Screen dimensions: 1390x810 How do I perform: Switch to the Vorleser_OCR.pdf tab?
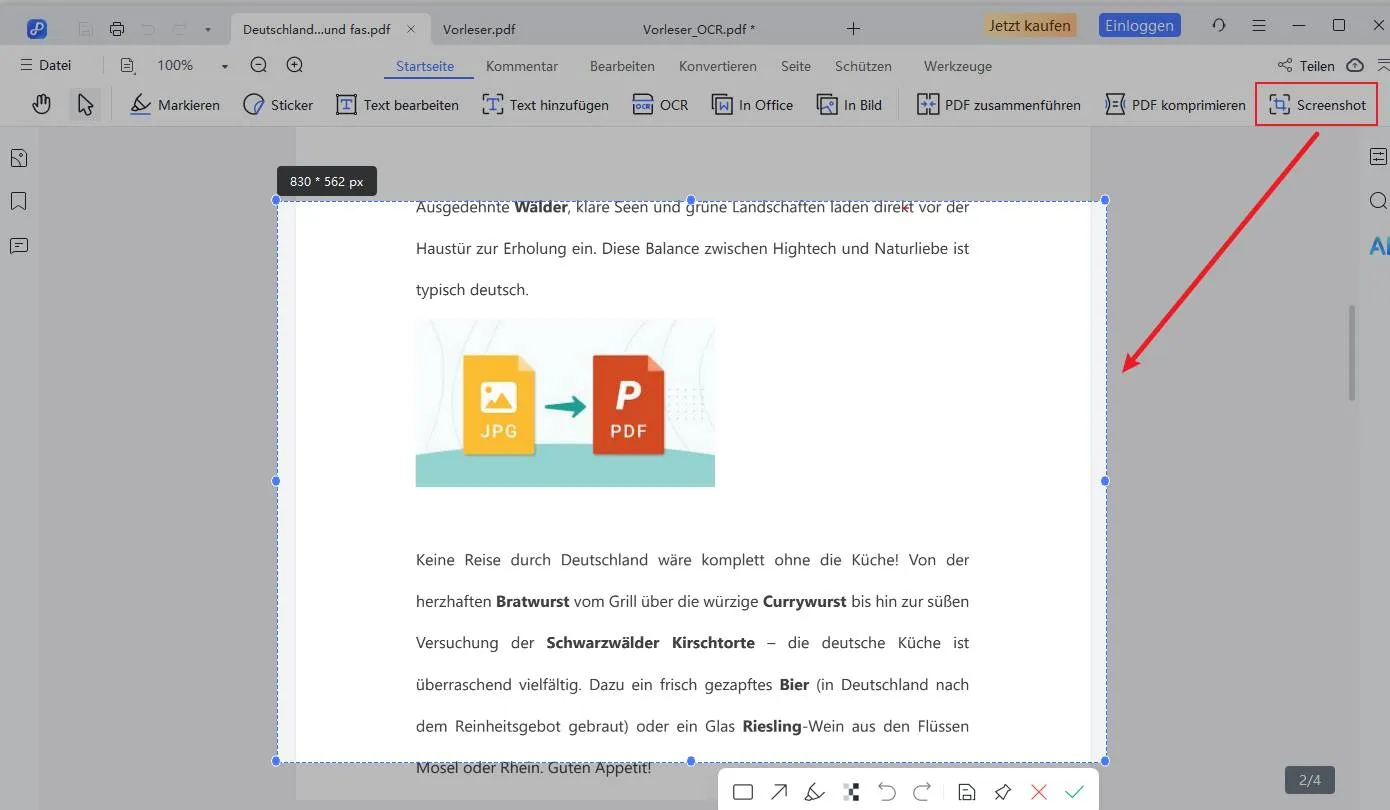(x=698, y=29)
